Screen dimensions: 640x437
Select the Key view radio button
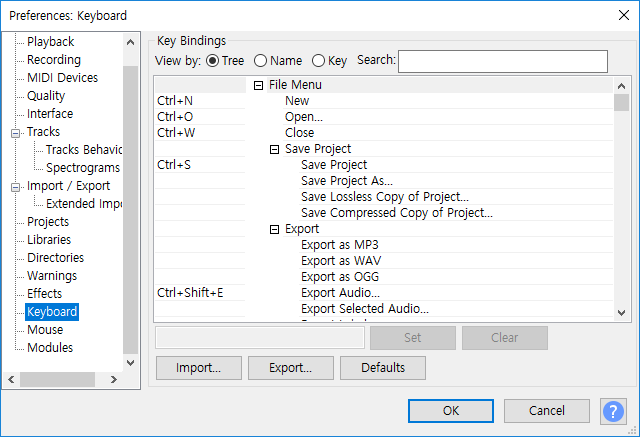click(319, 61)
